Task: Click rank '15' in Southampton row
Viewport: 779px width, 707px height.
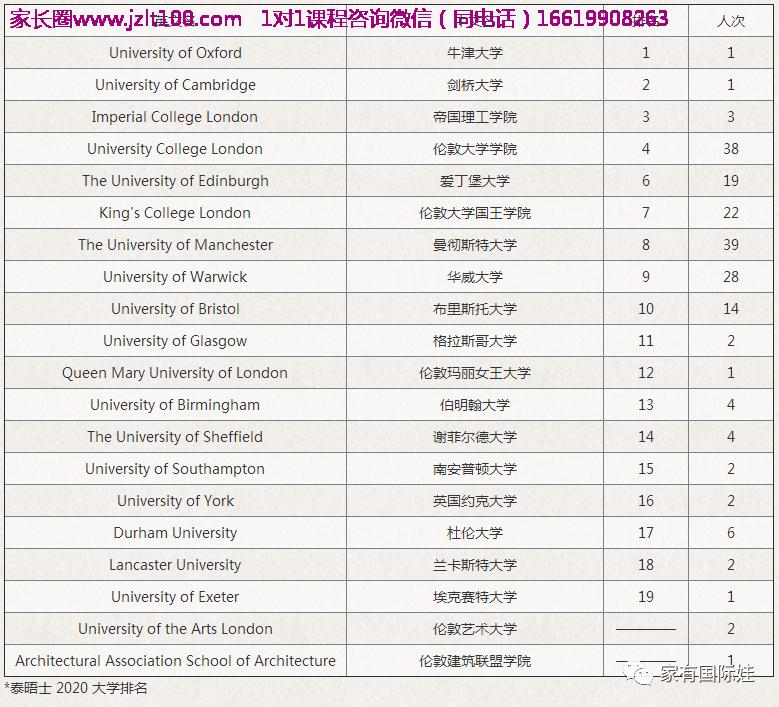Action: point(646,469)
